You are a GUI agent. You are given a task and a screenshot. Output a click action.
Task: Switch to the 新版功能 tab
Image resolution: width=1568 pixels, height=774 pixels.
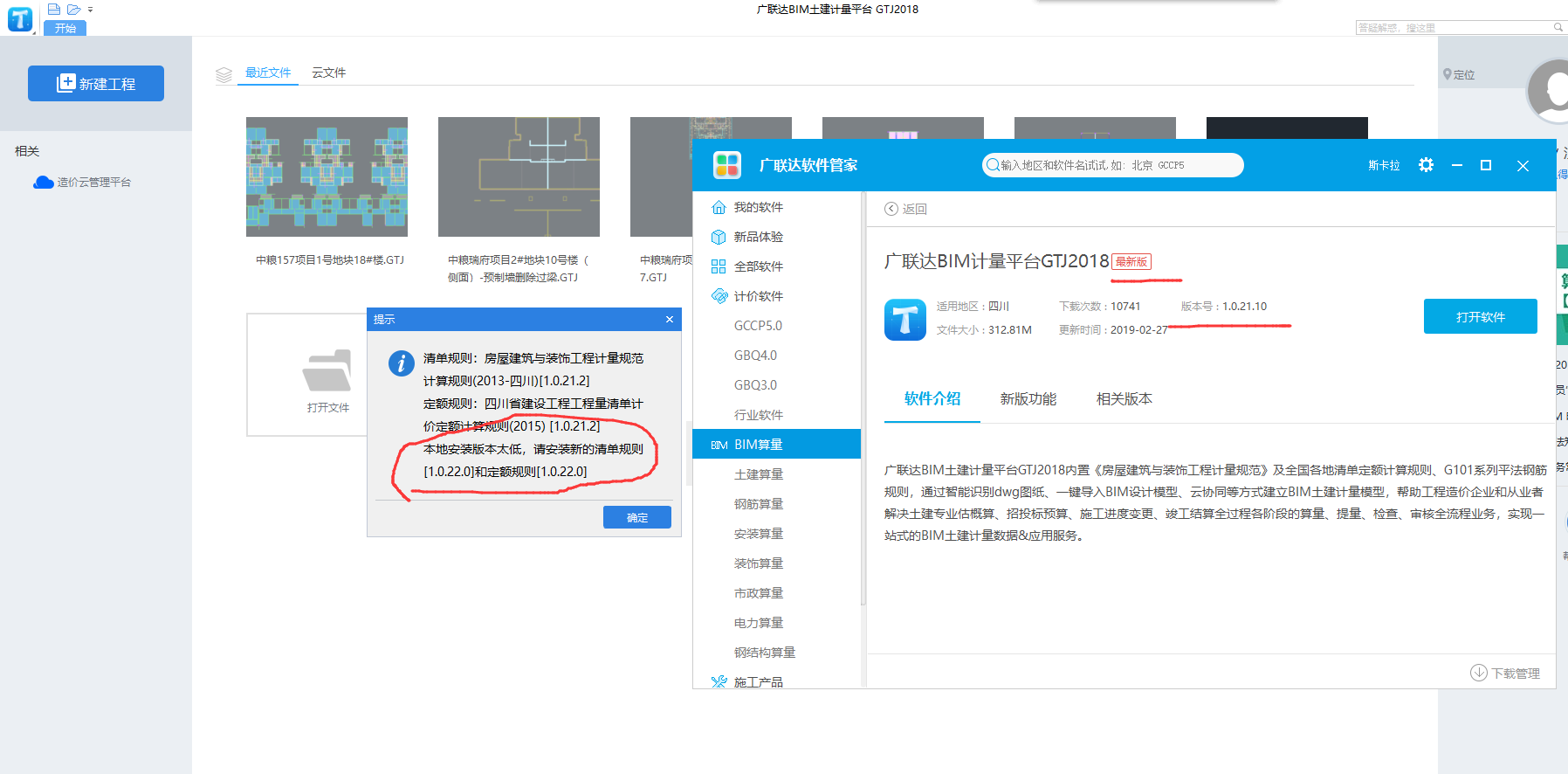(x=1028, y=398)
